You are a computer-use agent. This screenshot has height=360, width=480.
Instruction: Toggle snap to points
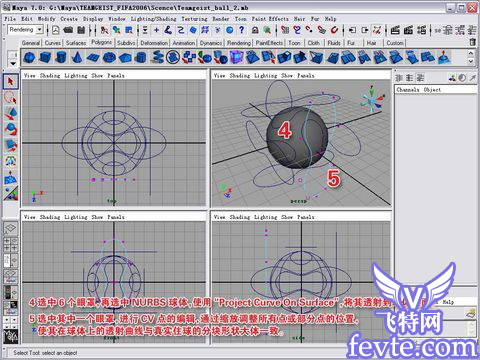click(309, 30)
